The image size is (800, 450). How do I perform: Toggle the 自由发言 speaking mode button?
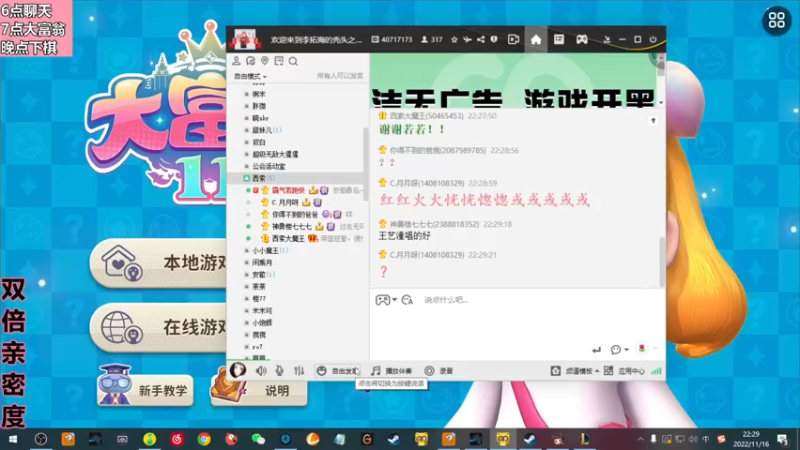pyautogui.click(x=338, y=371)
